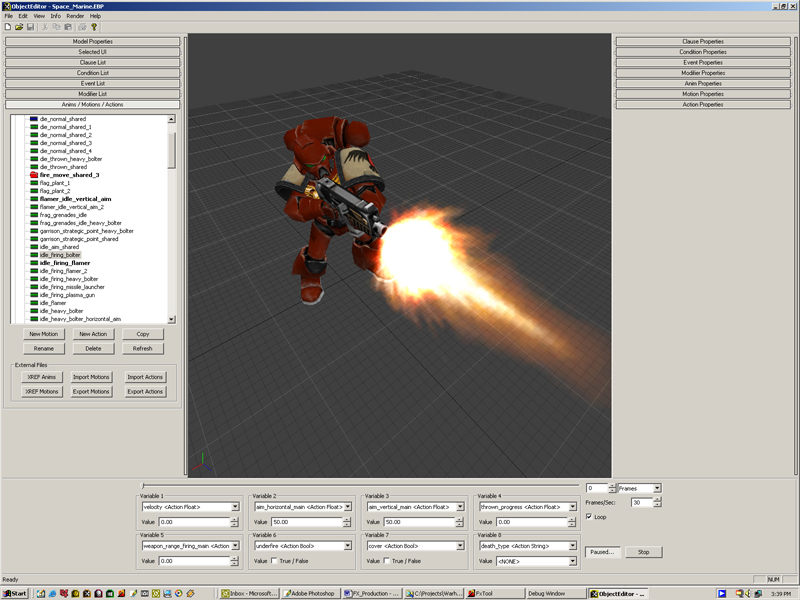Open the Frames unit dropdown
The image size is (800, 600).
pyautogui.click(x=657, y=489)
